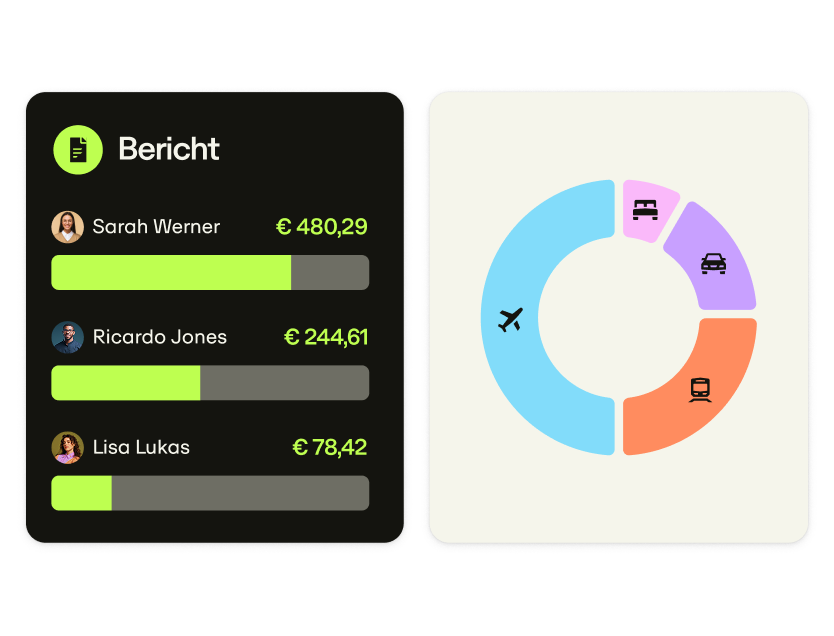
Task: Click the green Bericht document icon
Action: coord(78,150)
